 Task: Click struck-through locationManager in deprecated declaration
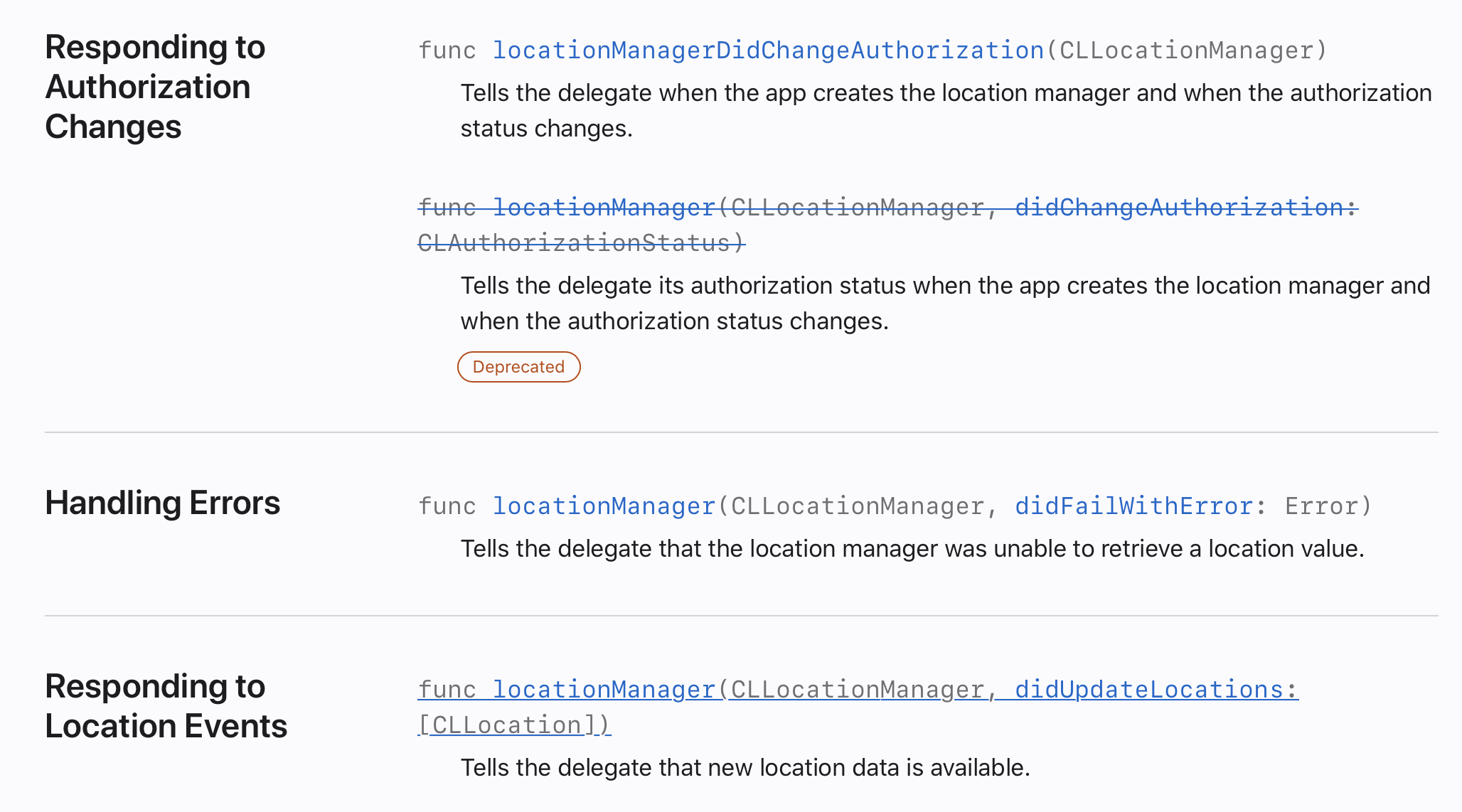pyautogui.click(x=604, y=208)
